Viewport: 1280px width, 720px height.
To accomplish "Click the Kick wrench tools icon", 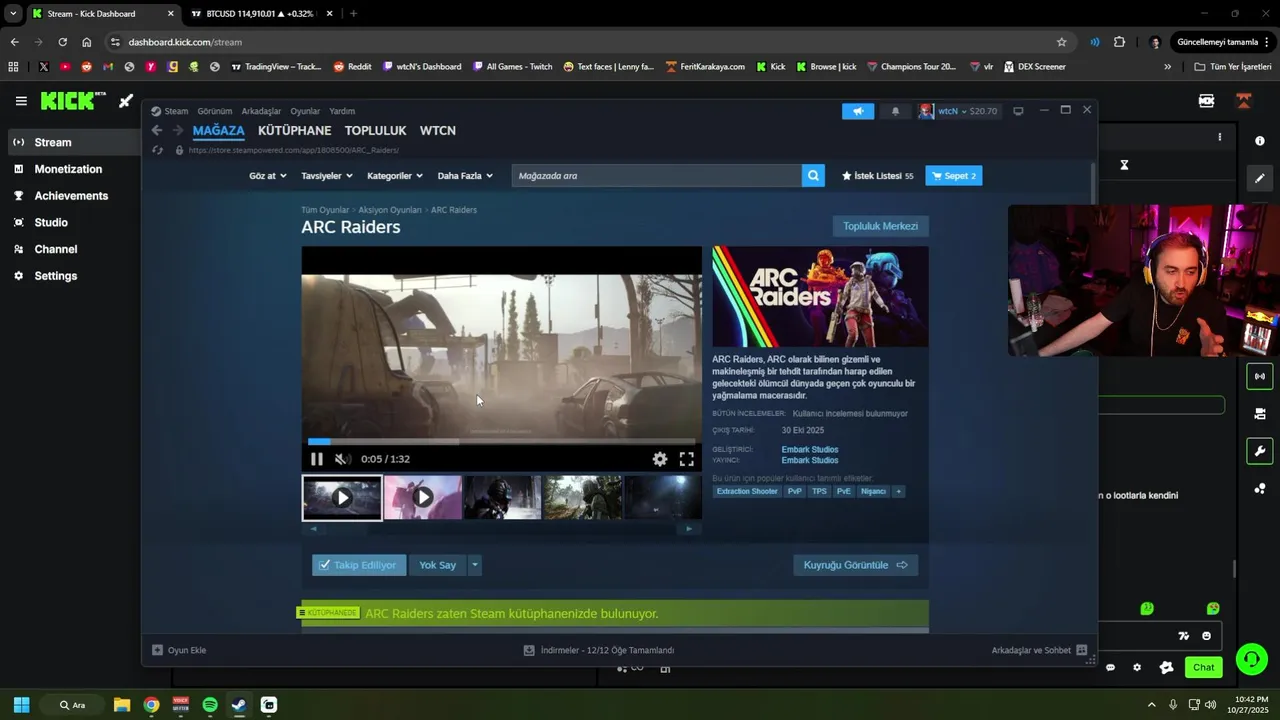I will [x=1260, y=450].
